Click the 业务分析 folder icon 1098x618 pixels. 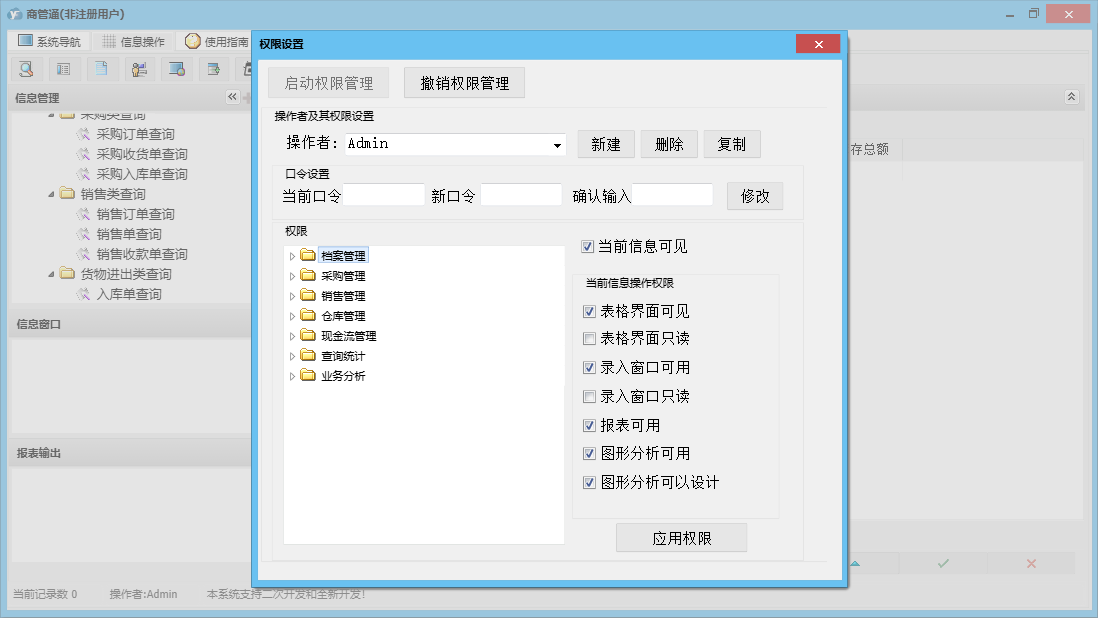[308, 375]
